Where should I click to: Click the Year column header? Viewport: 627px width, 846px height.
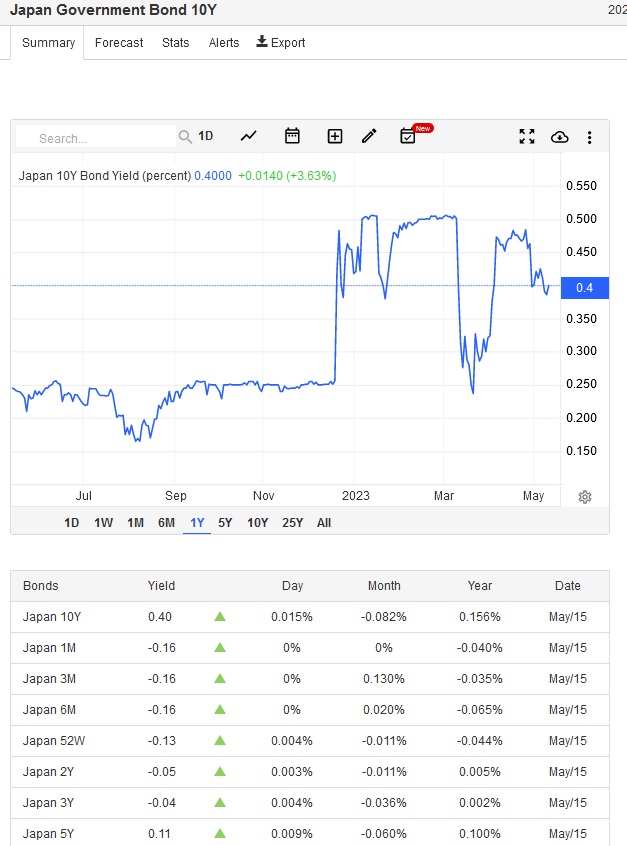tap(480, 585)
